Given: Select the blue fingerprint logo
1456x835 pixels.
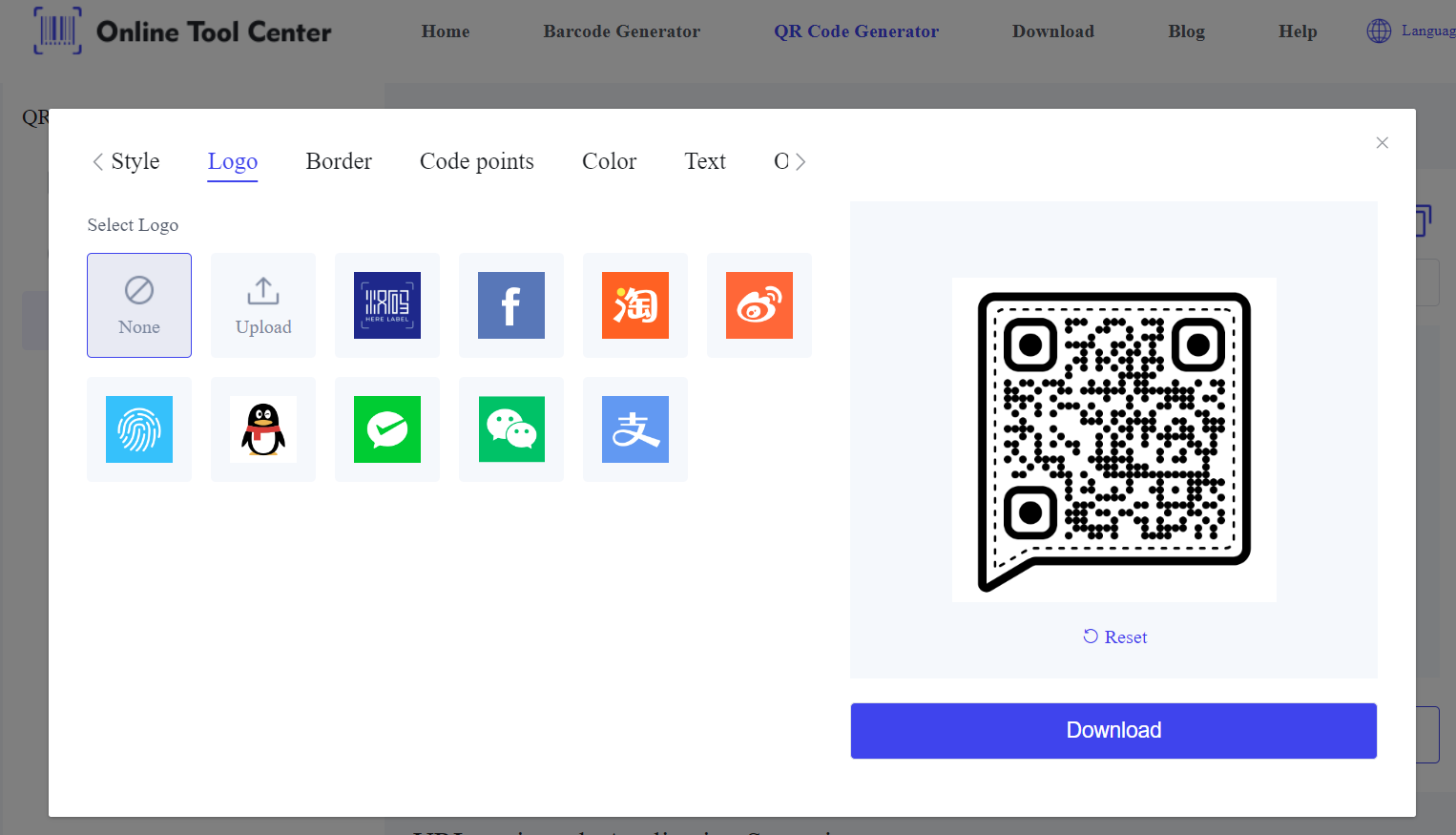Looking at the screenshot, I should [139, 429].
